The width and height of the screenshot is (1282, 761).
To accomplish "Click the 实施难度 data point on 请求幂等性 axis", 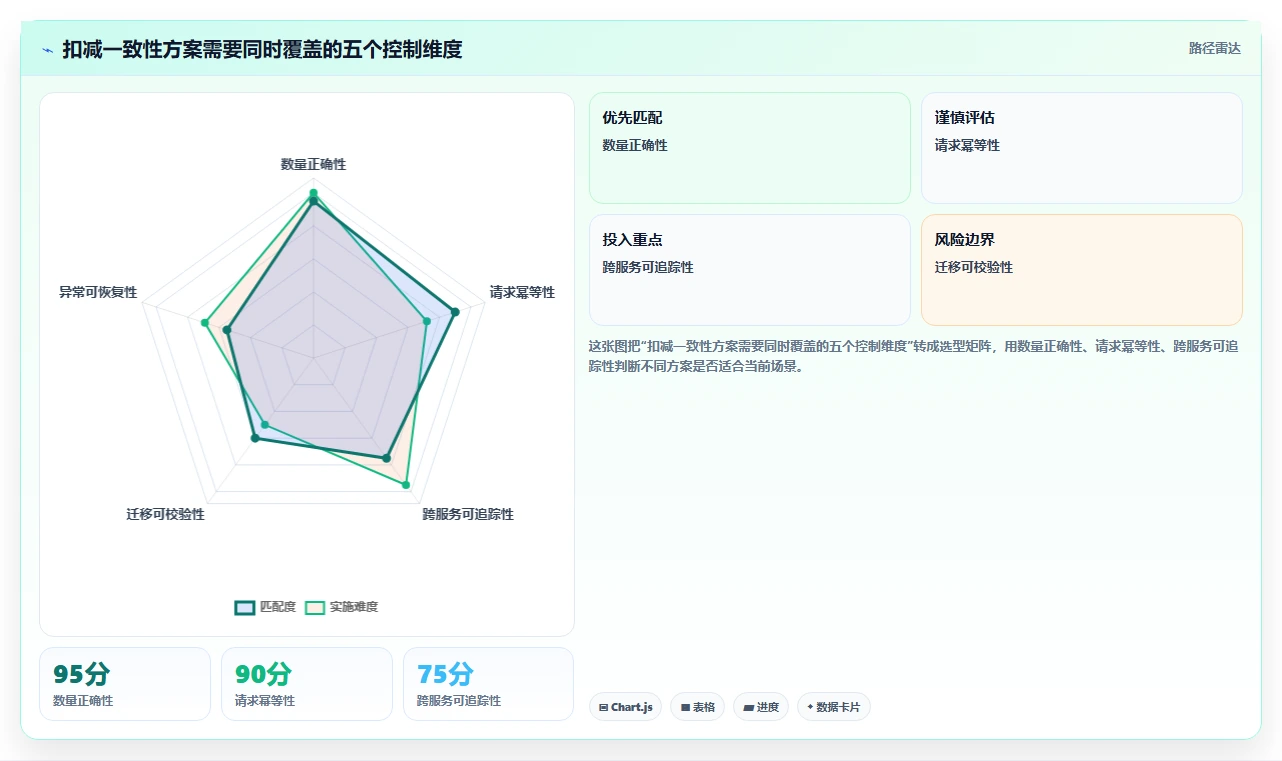I will pos(427,321).
